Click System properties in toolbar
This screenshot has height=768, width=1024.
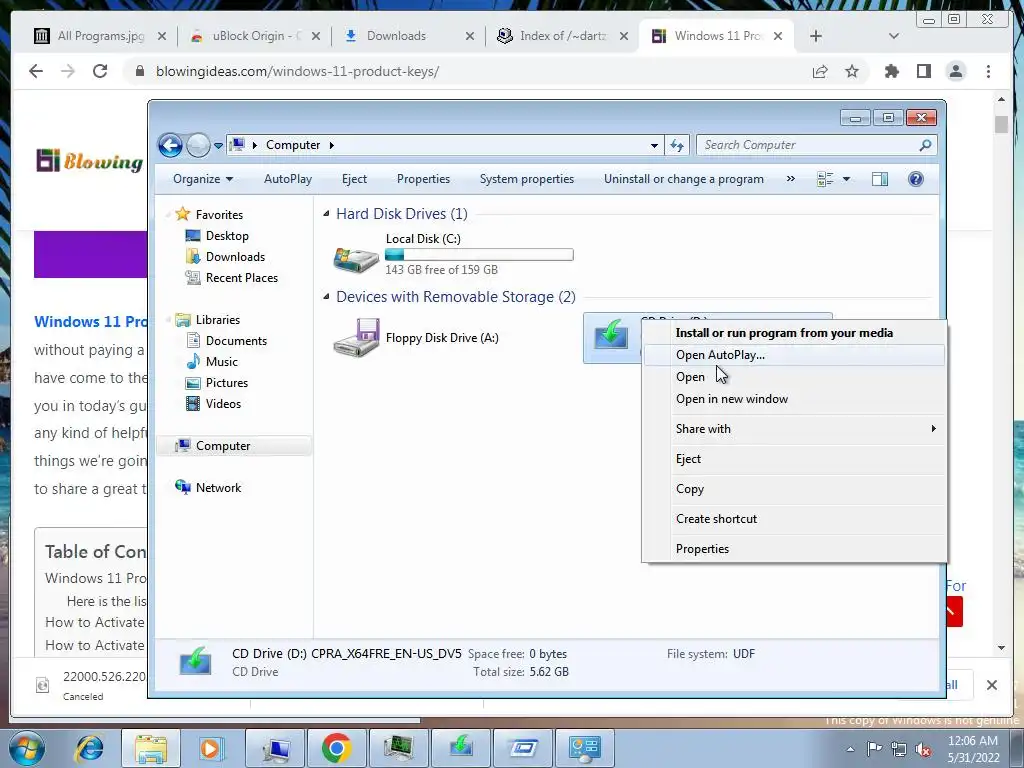pos(526,179)
